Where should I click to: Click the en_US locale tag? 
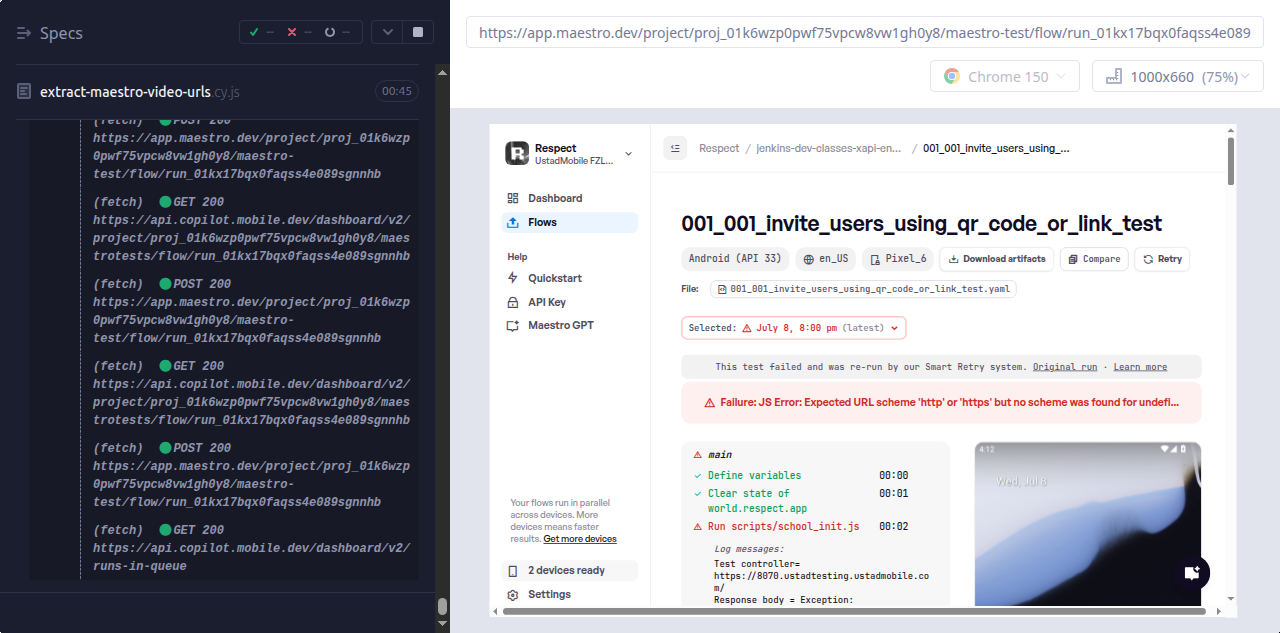[x=825, y=259]
